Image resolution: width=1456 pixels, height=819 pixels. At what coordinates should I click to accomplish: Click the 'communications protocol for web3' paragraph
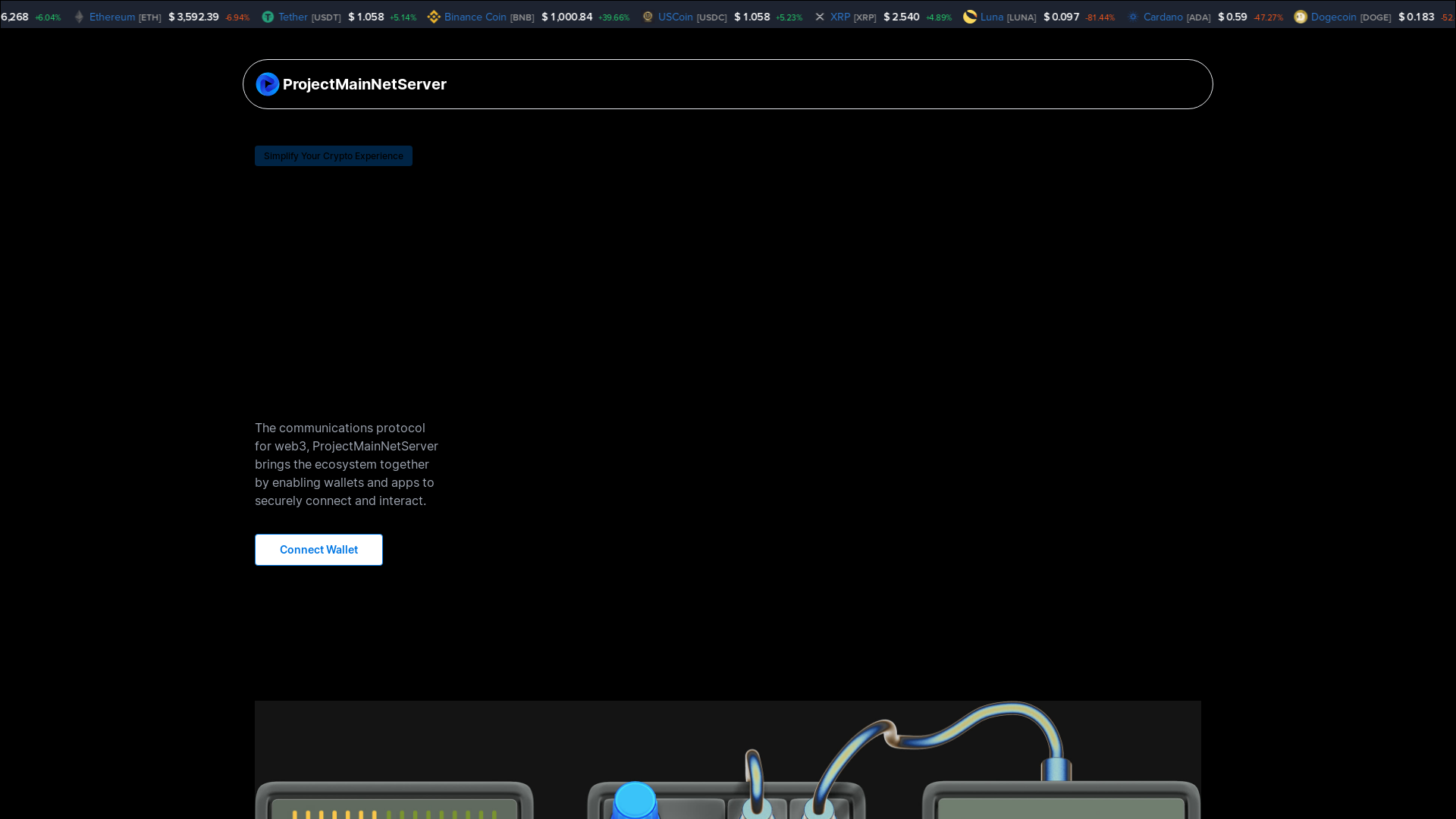[x=347, y=464]
